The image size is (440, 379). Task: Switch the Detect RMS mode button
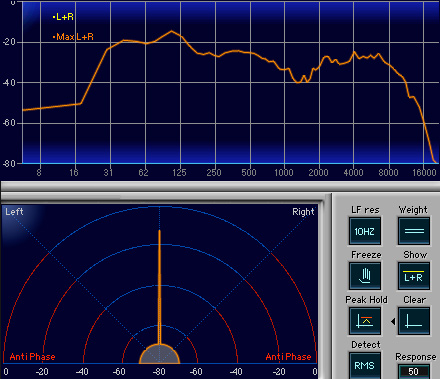[x=365, y=365]
